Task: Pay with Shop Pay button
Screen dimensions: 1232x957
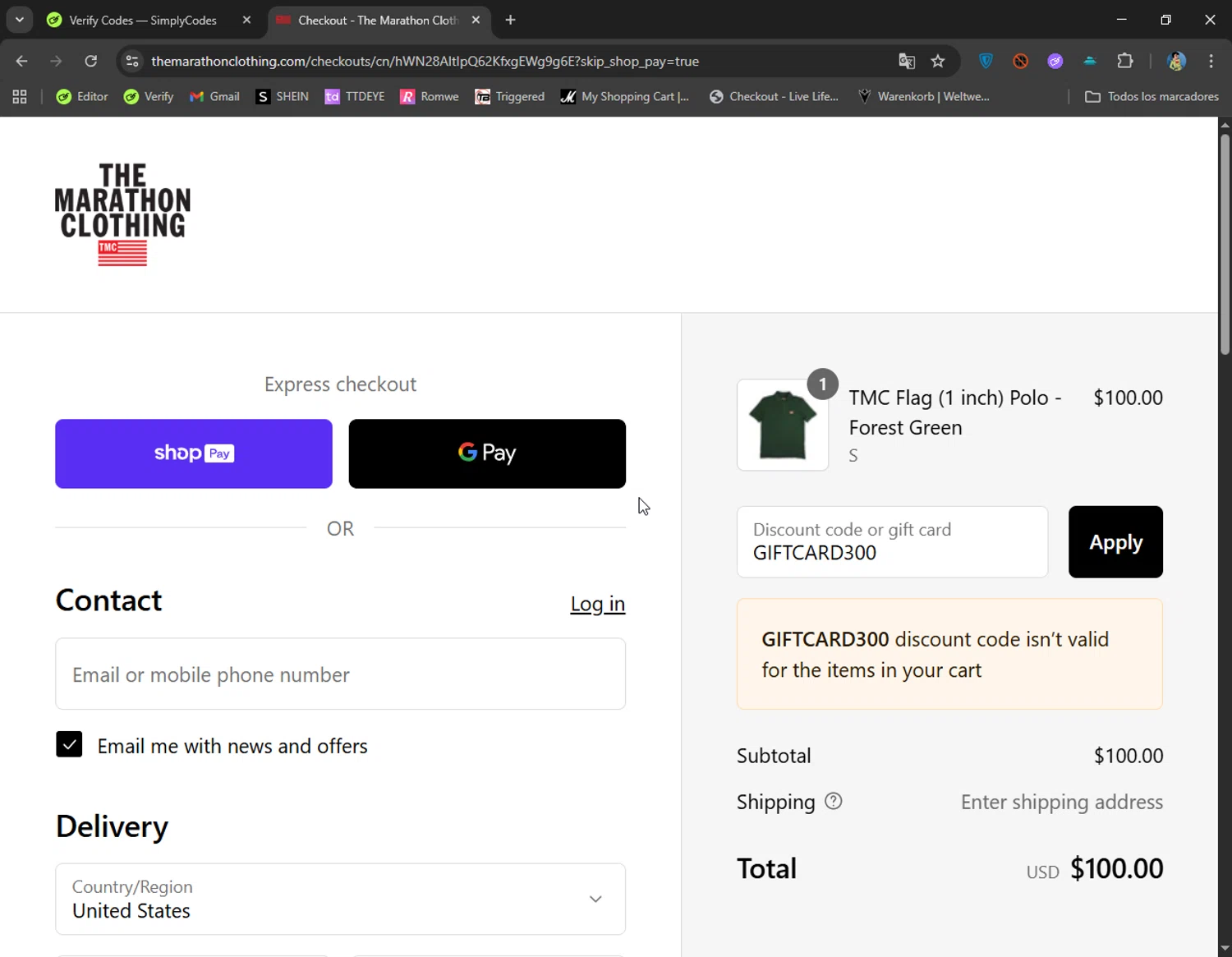Action: (x=194, y=453)
